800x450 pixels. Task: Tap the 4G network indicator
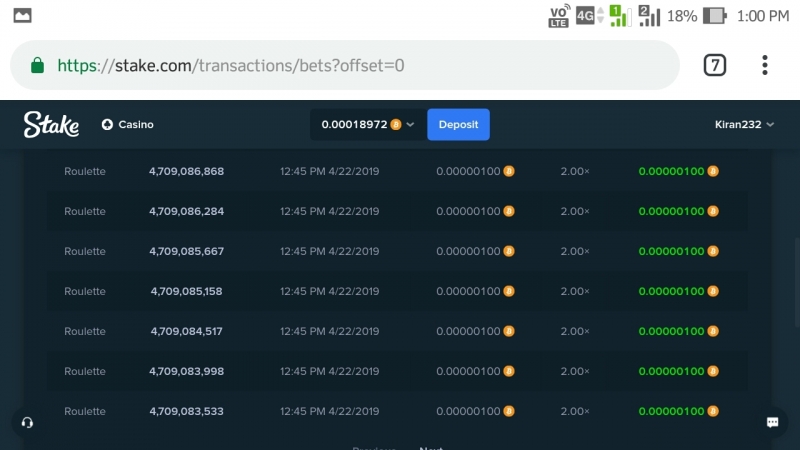[586, 16]
